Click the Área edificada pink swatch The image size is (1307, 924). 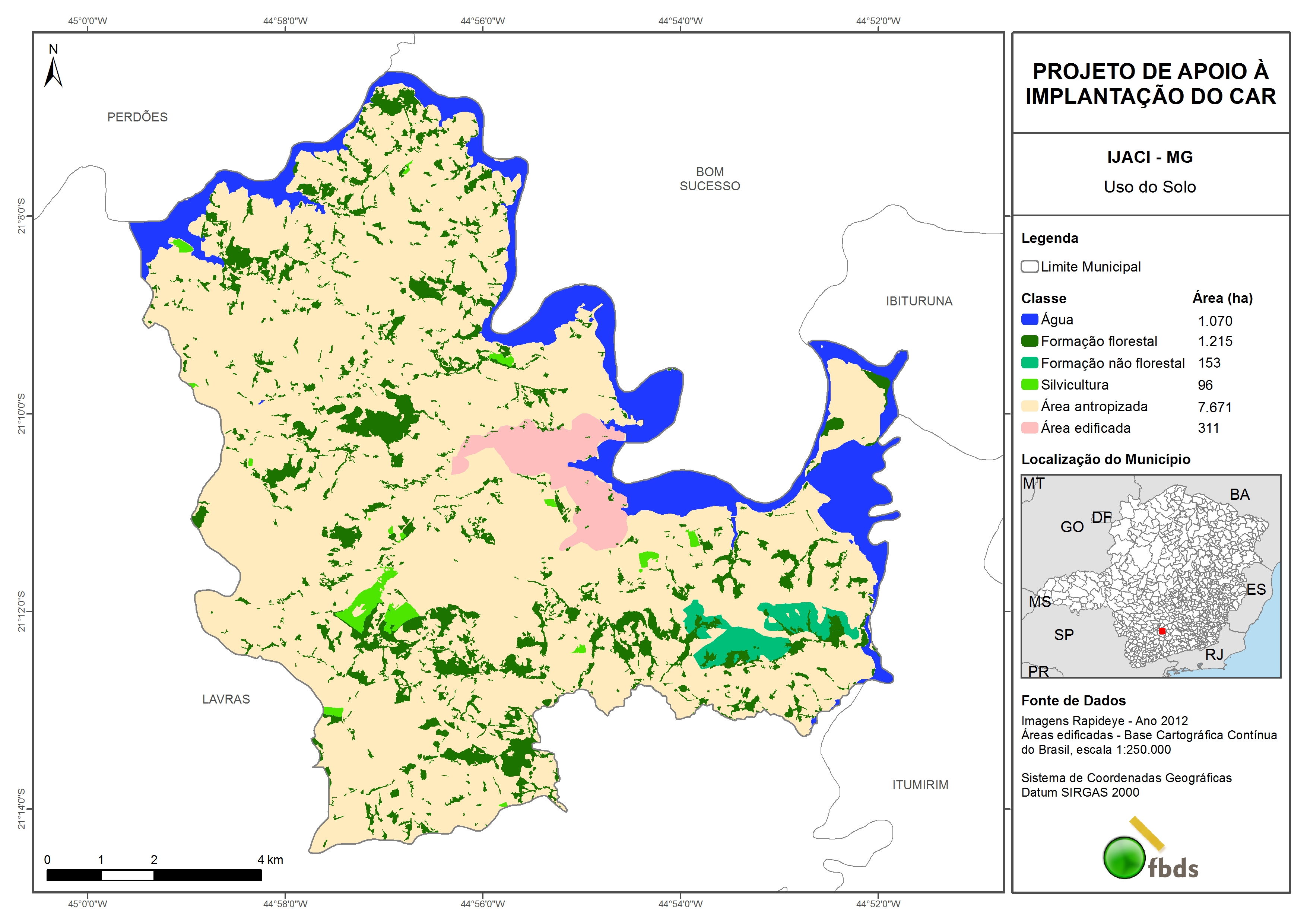(1029, 428)
